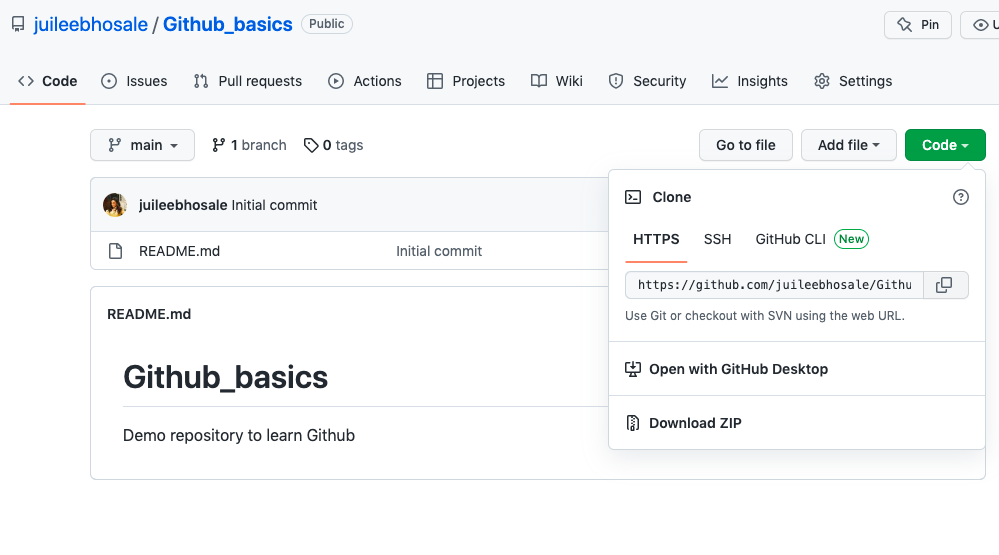Toggle the green Code dropdown button
The width and height of the screenshot is (999, 555).
click(945, 145)
